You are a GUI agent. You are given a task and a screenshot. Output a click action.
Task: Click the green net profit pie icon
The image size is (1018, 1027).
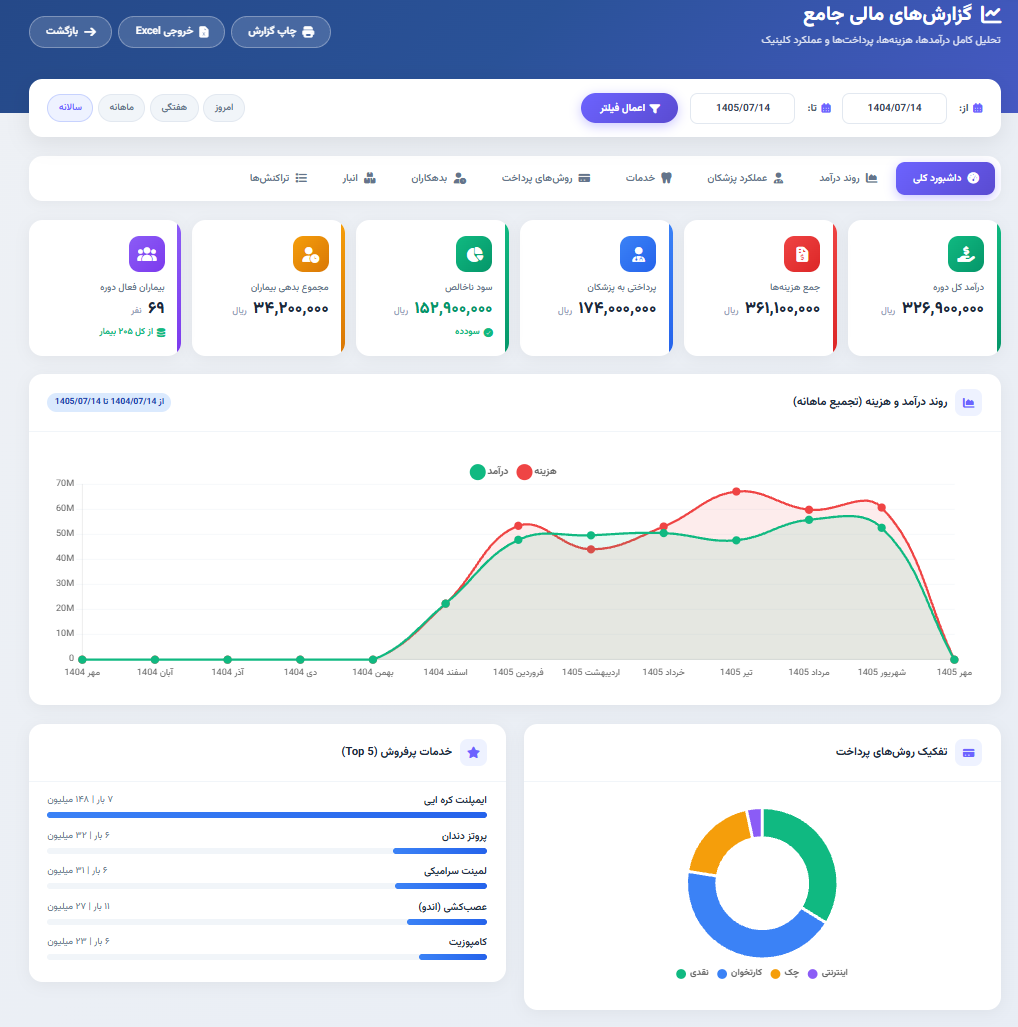(x=474, y=254)
